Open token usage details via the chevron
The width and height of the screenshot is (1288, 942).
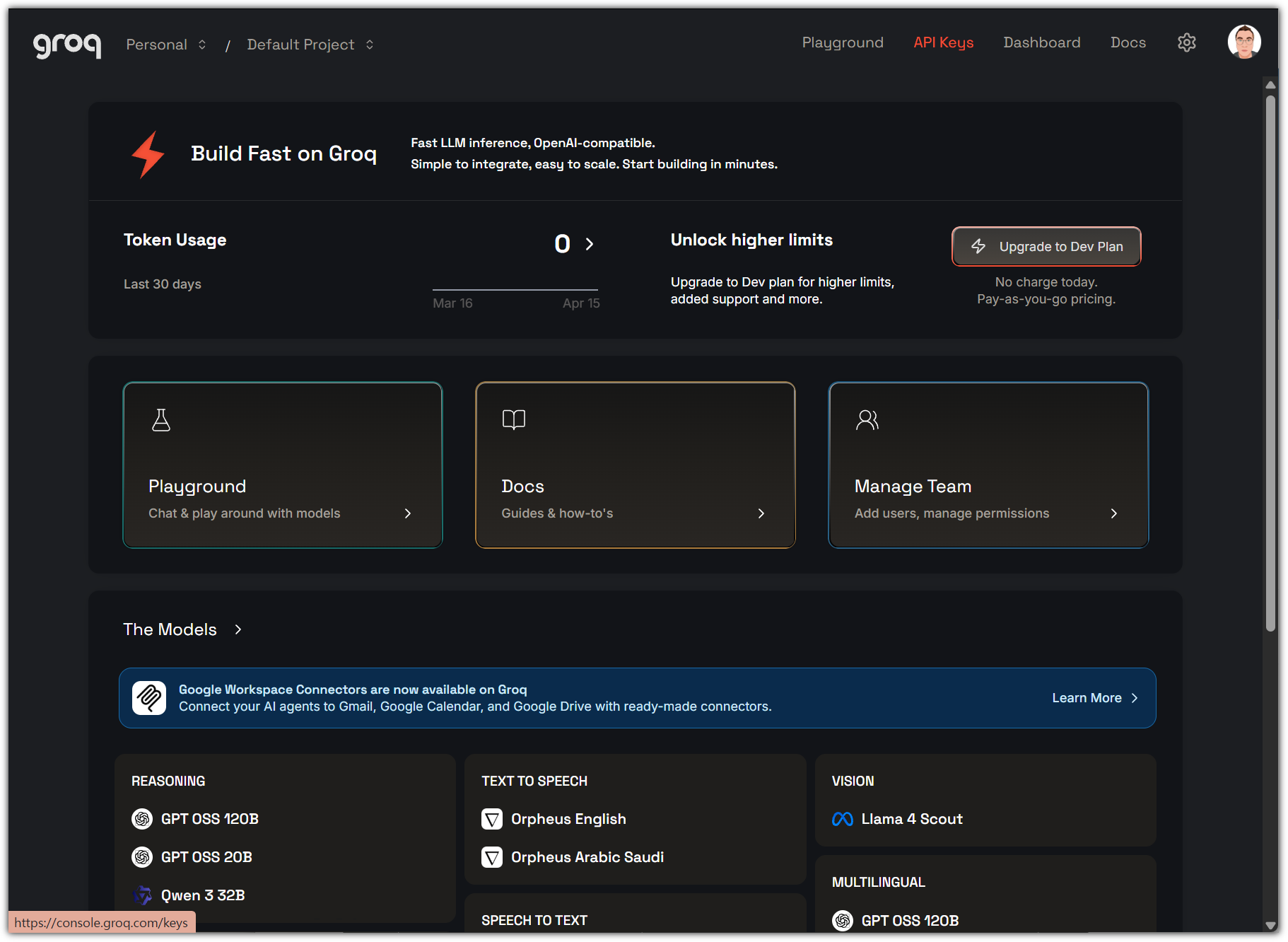click(590, 244)
